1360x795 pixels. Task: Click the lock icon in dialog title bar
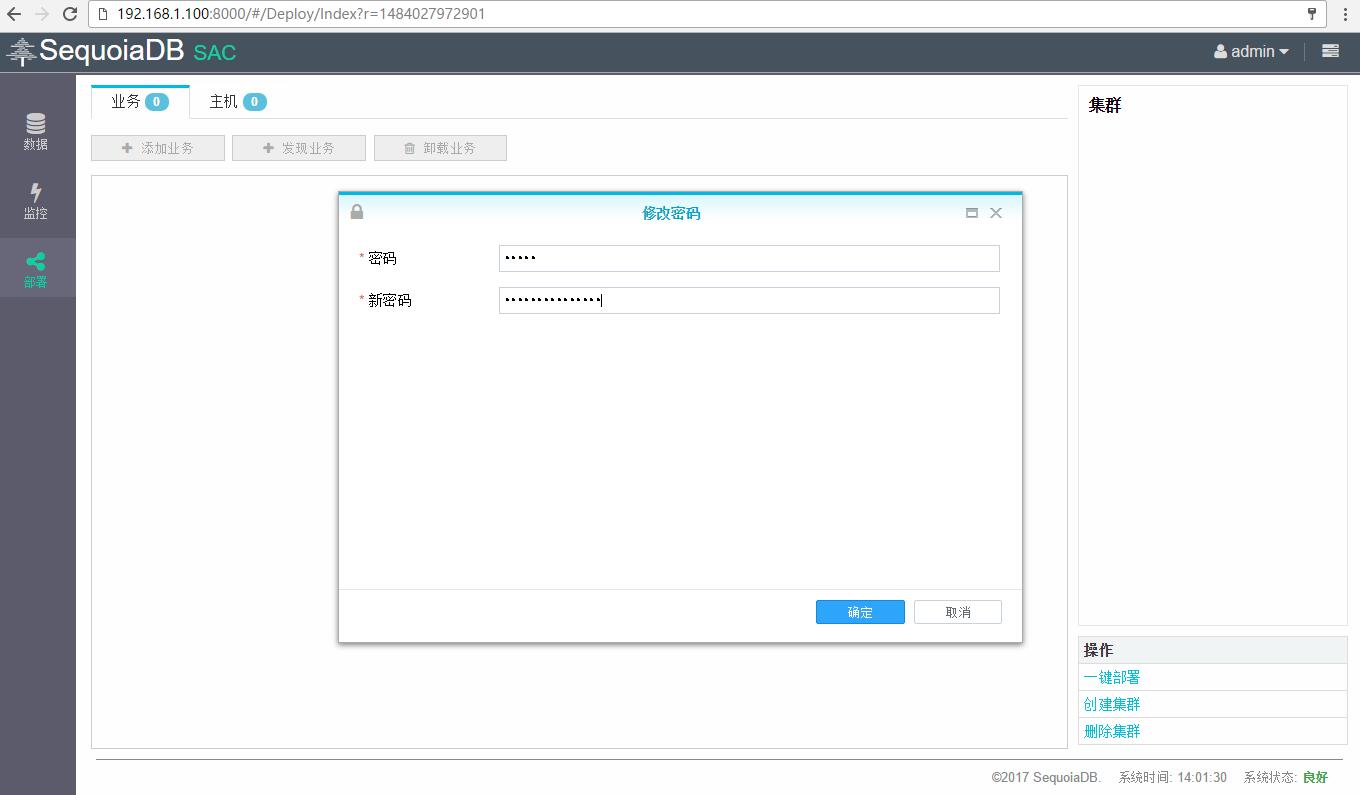[357, 212]
